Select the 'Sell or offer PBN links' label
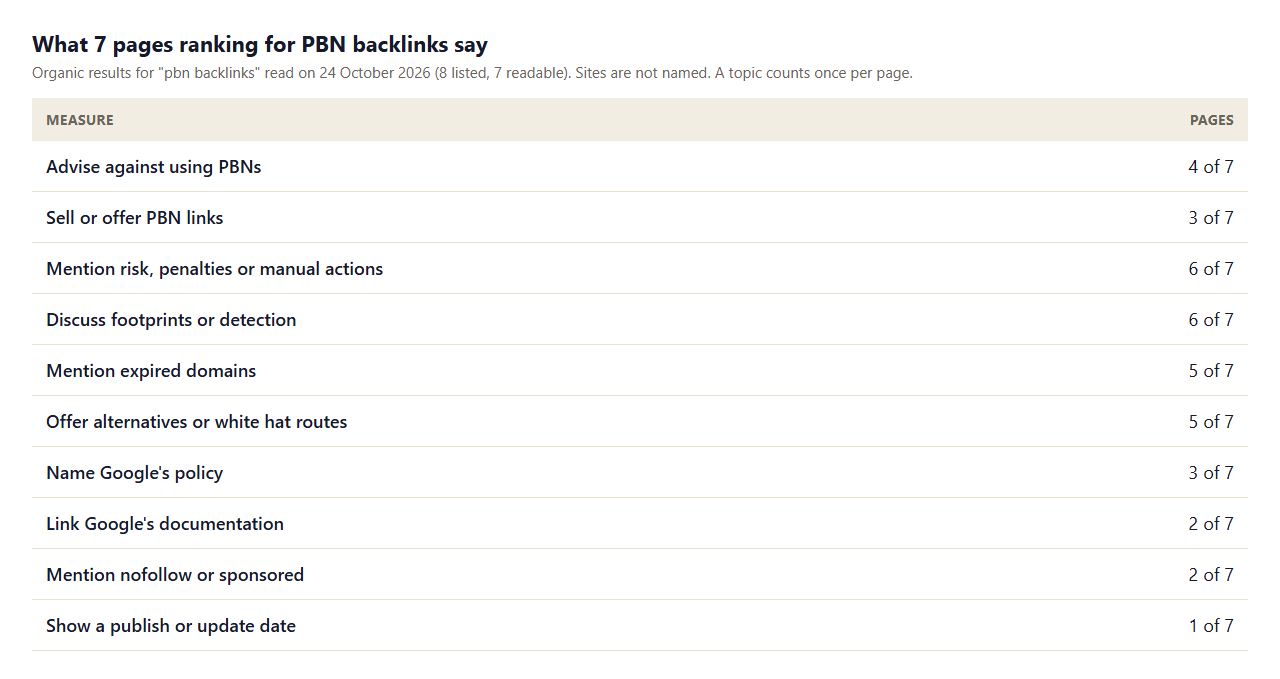 click(135, 218)
